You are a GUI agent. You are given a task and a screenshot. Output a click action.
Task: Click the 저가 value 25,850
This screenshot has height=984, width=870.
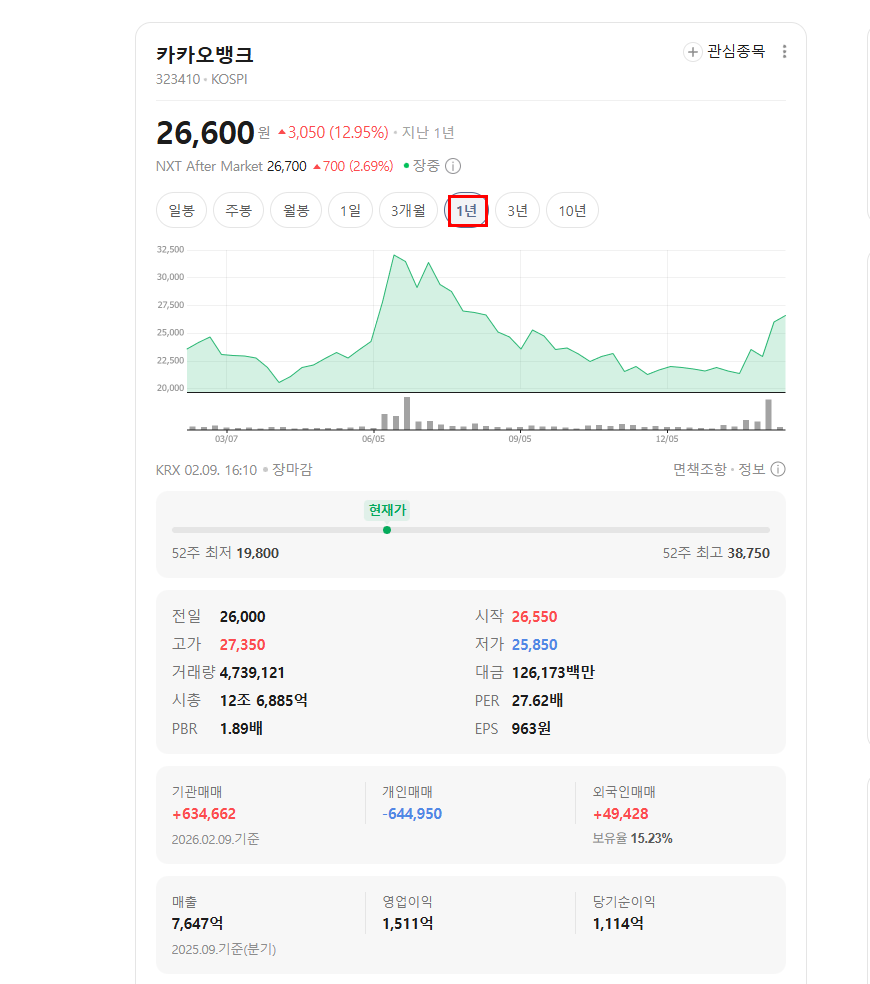point(534,644)
